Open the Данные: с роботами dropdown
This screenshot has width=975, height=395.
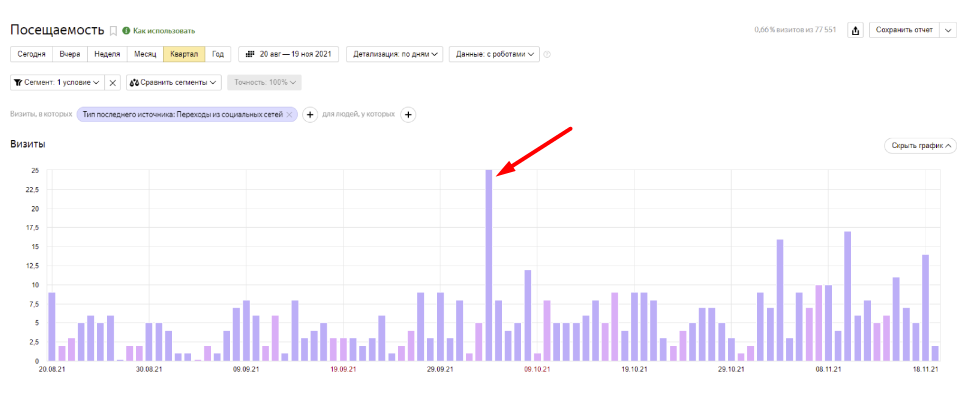pos(494,54)
